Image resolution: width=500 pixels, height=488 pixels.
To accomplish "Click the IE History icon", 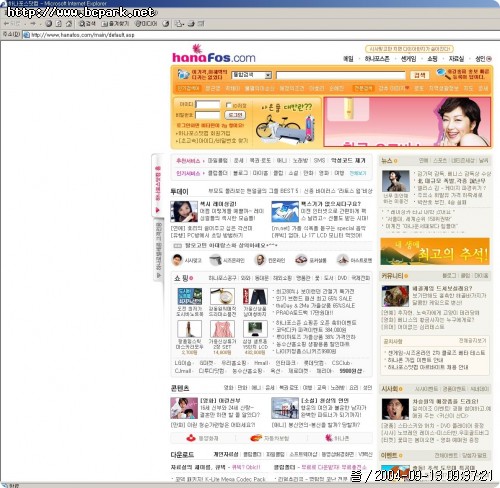I will (166, 24).
